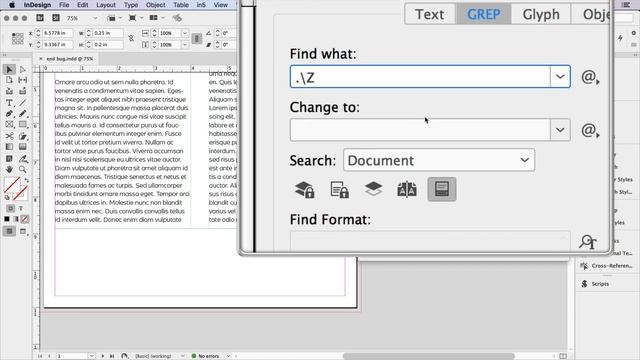Expand the Change to history dropdown
640x360 pixels.
(560, 130)
